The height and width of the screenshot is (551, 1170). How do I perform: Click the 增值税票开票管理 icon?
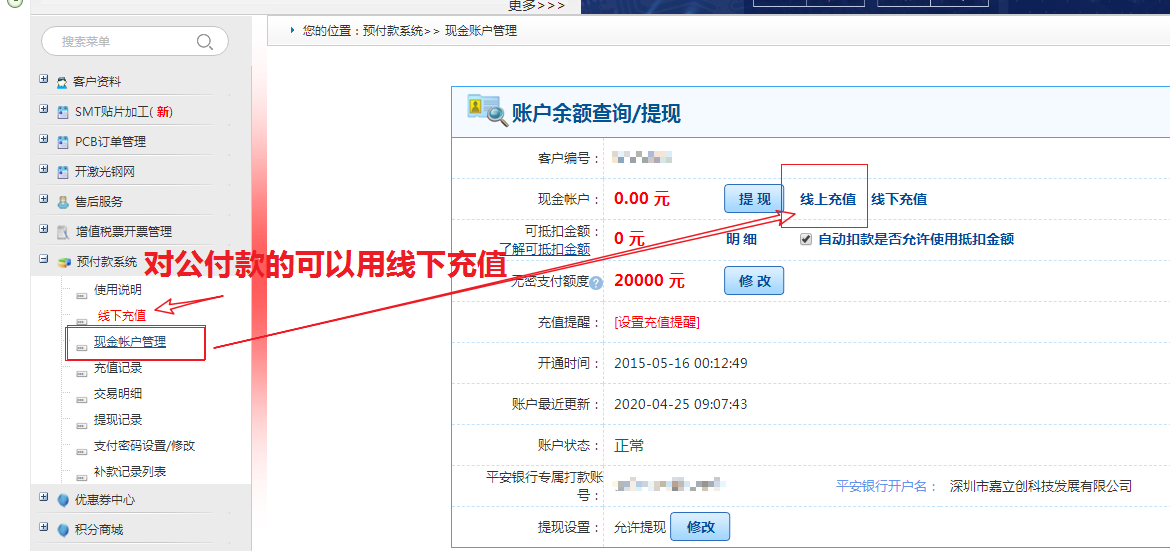63,232
